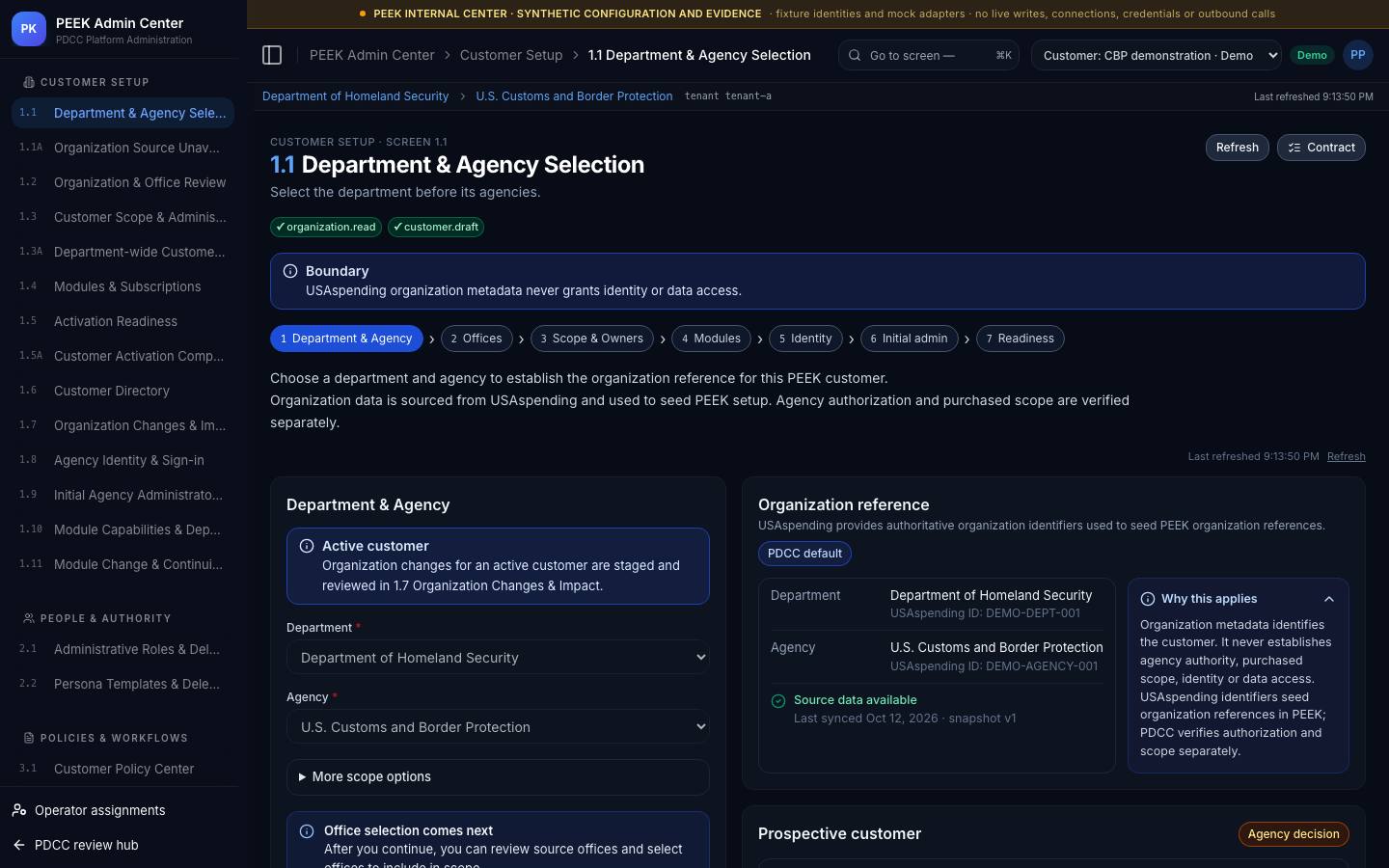1389x868 pixels.
Task: Open the PP user avatar
Action: click(1357, 55)
